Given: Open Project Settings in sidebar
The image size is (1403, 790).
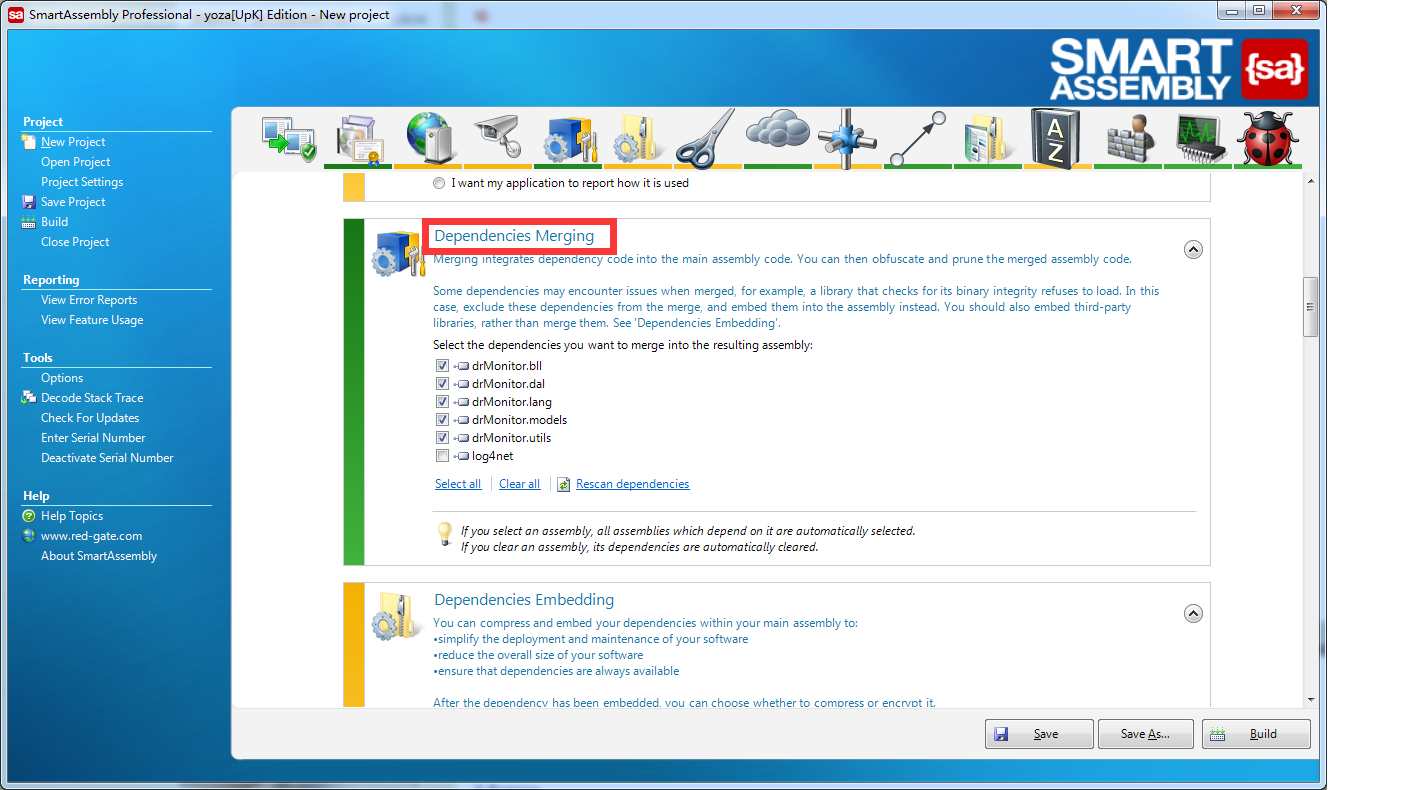Looking at the screenshot, I should point(82,182).
